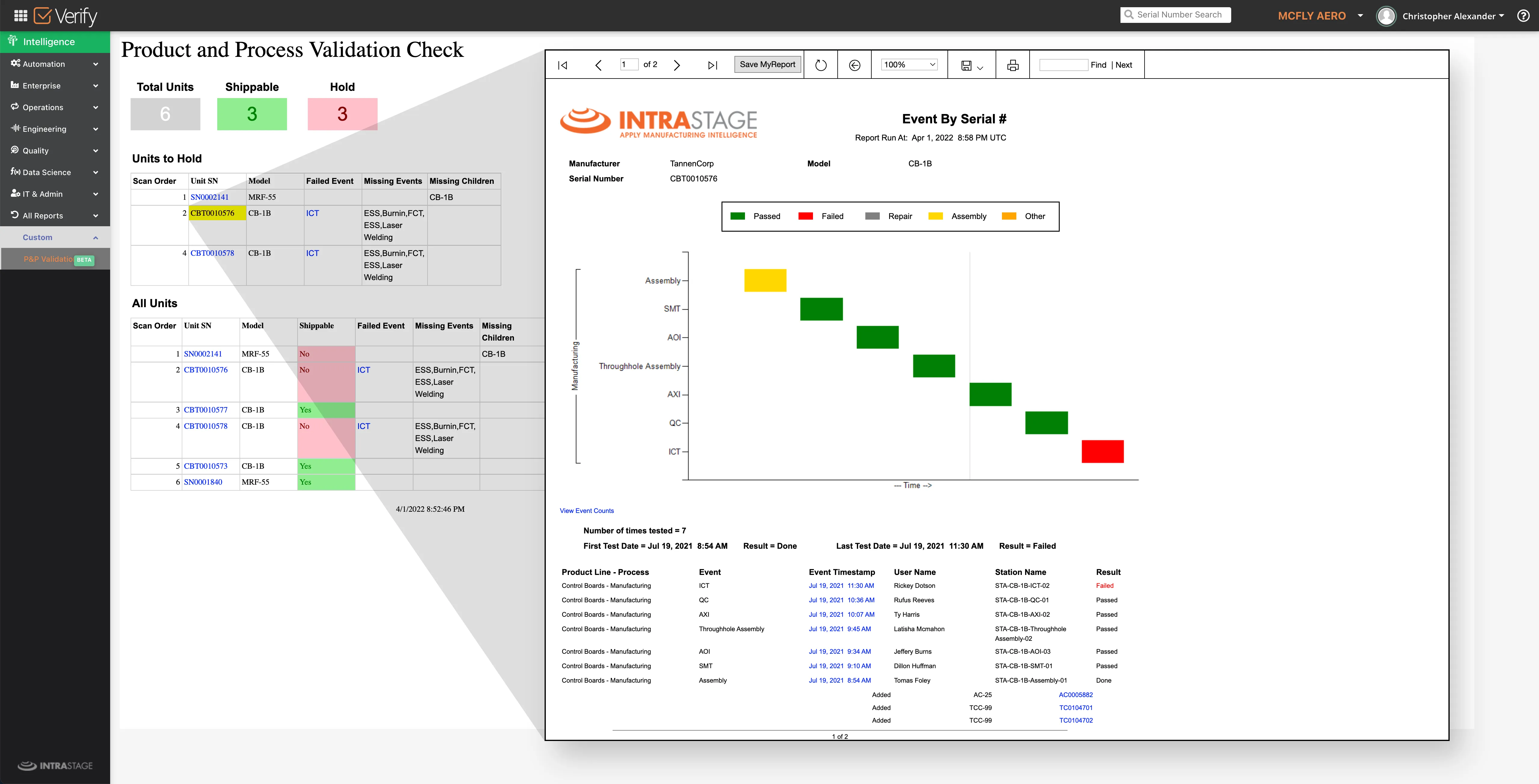The height and width of the screenshot is (784, 1539).
Task: Click the All Reports history icon
Action: click(x=15, y=215)
